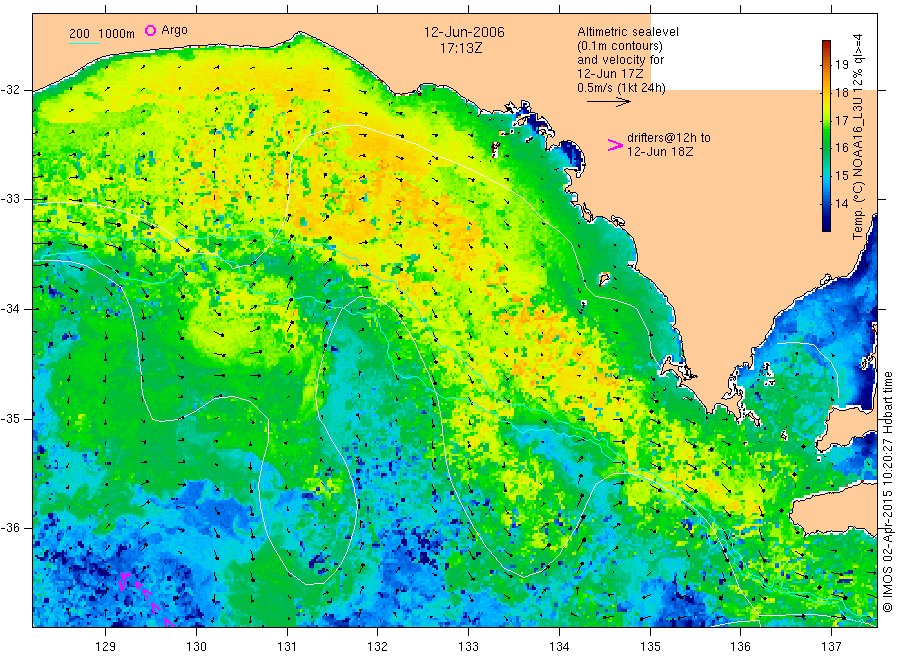The width and height of the screenshot is (900, 660).
Task: Click the color bar value 18
Action: click(x=841, y=92)
